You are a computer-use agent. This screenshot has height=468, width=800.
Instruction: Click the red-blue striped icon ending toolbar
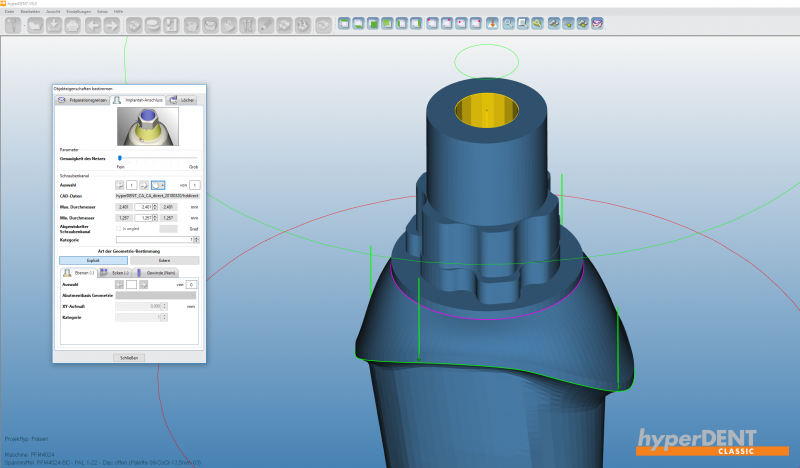pos(597,23)
